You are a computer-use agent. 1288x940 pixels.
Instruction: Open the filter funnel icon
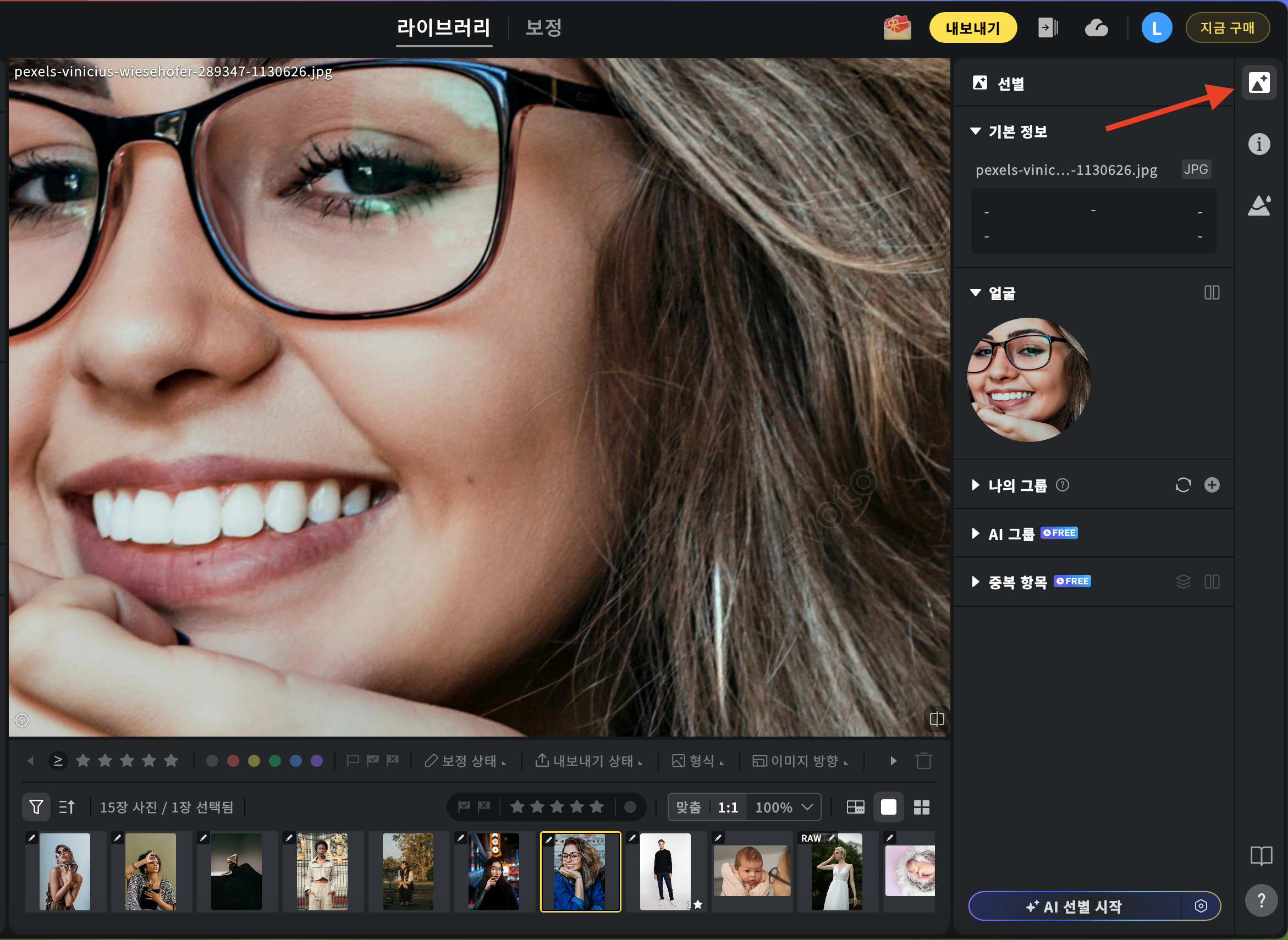[36, 807]
